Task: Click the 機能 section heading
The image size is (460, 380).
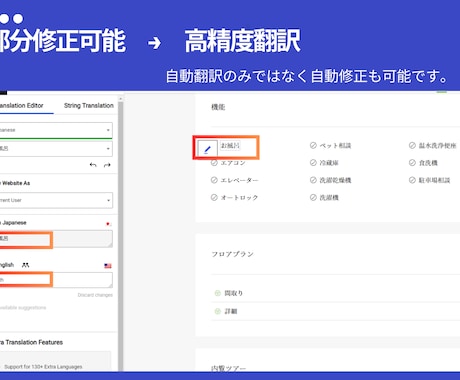Action: click(218, 107)
